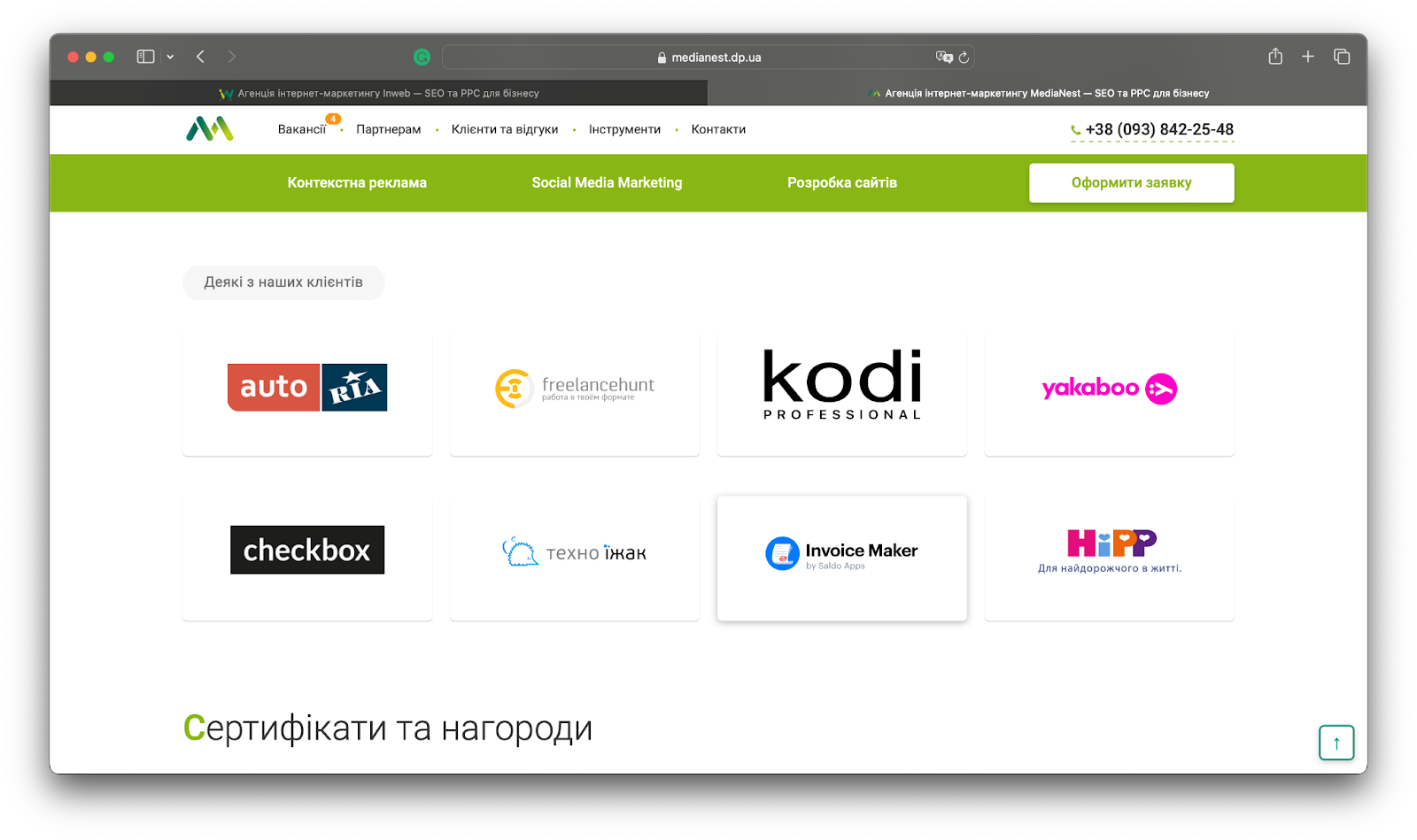The image size is (1417, 840).
Task: Show the tab overview icon
Action: point(1342,57)
